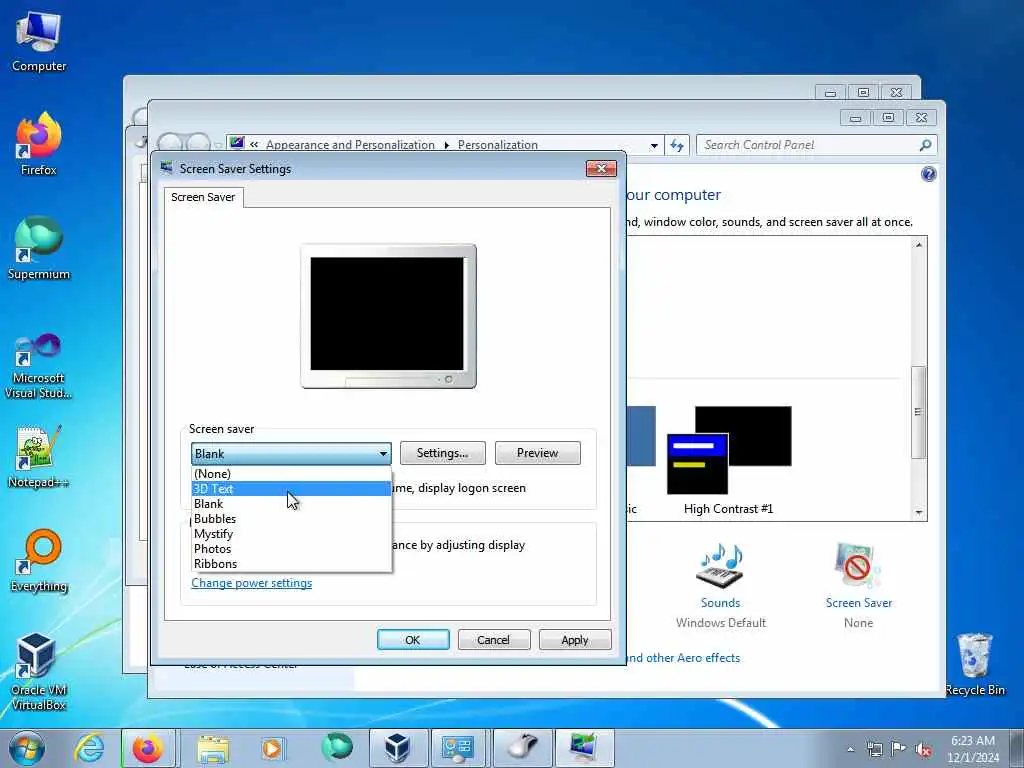This screenshot has height=768, width=1024.
Task: Open the Recycle Bin
Action: pos(975,665)
